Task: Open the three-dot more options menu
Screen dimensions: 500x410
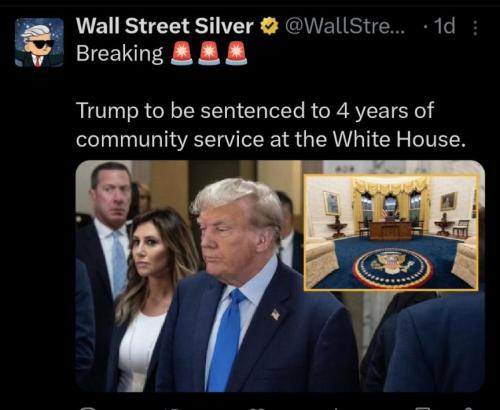Action: [475, 28]
